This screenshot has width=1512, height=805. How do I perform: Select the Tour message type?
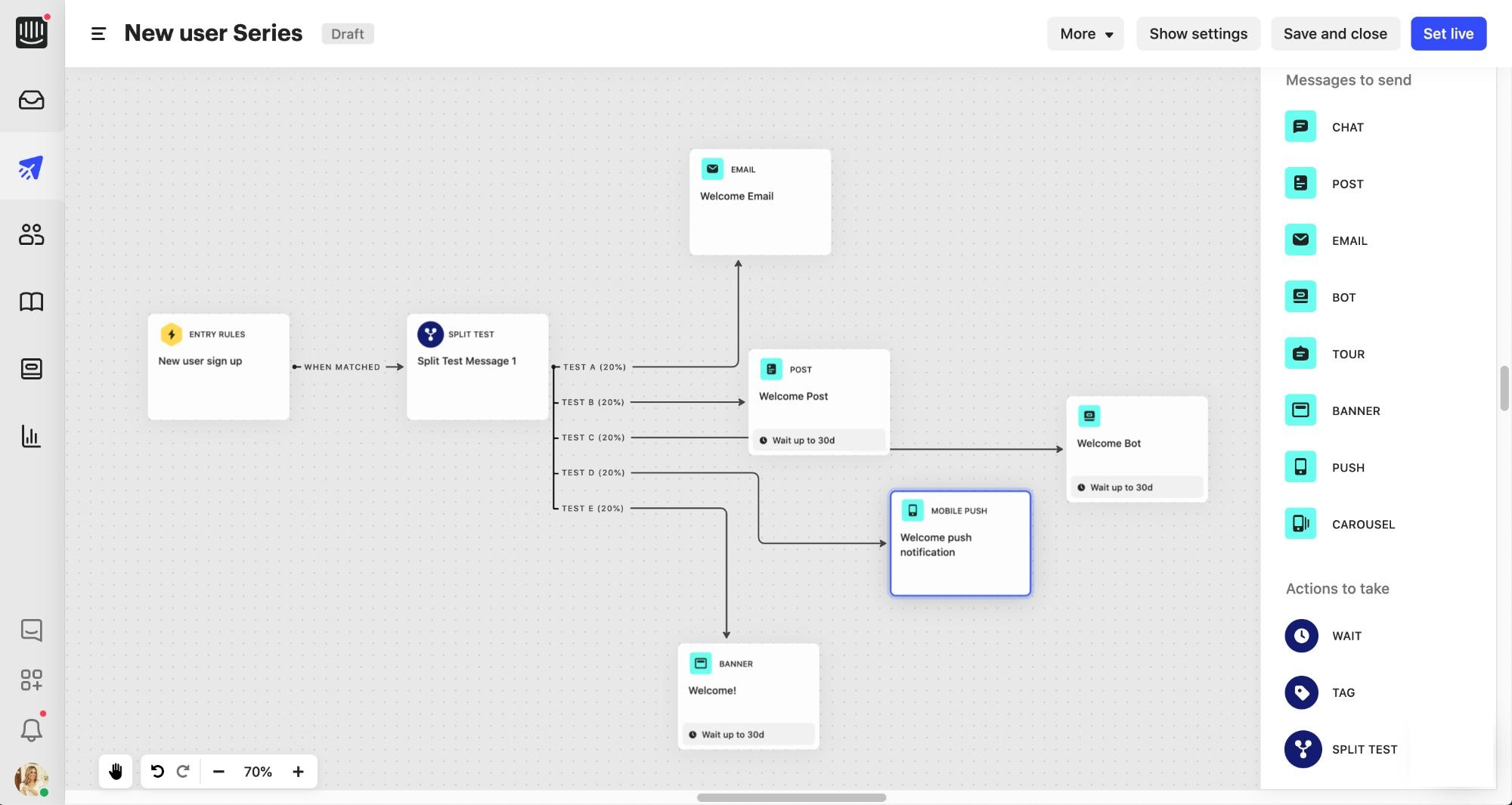pos(1300,354)
